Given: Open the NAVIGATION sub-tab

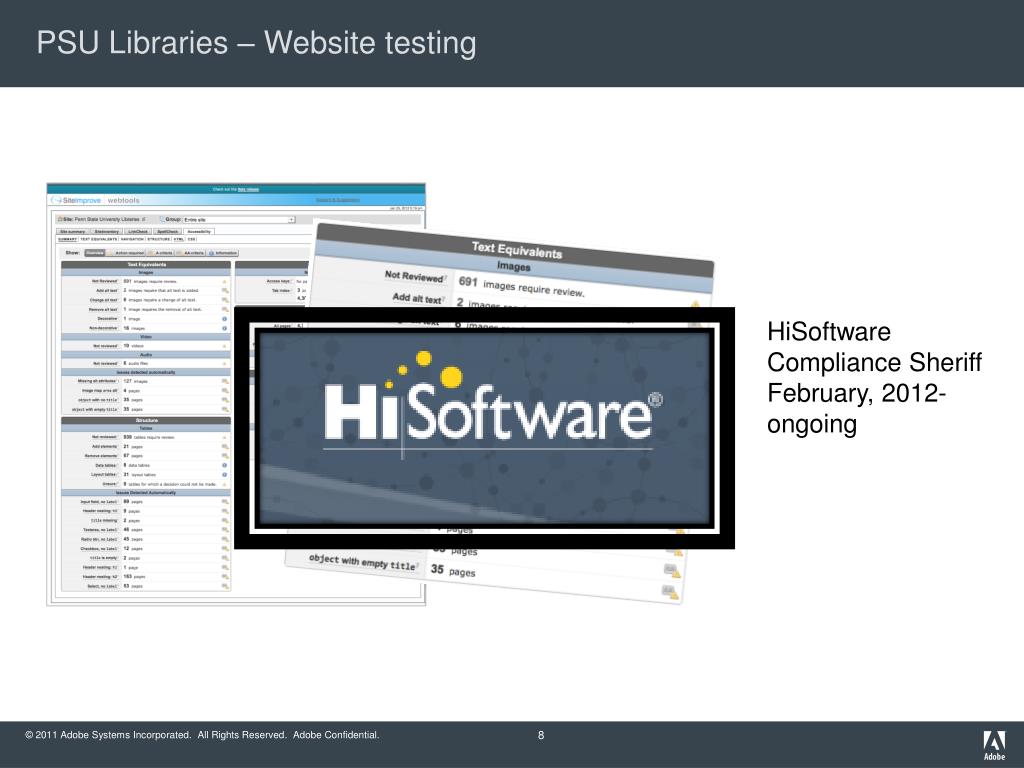Looking at the screenshot, I should (x=132, y=239).
